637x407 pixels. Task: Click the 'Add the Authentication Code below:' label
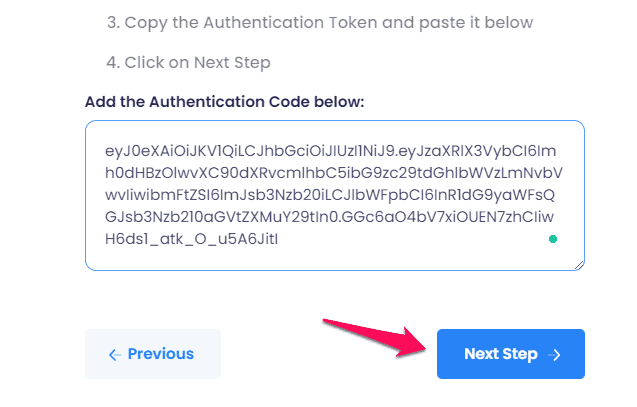click(225, 102)
